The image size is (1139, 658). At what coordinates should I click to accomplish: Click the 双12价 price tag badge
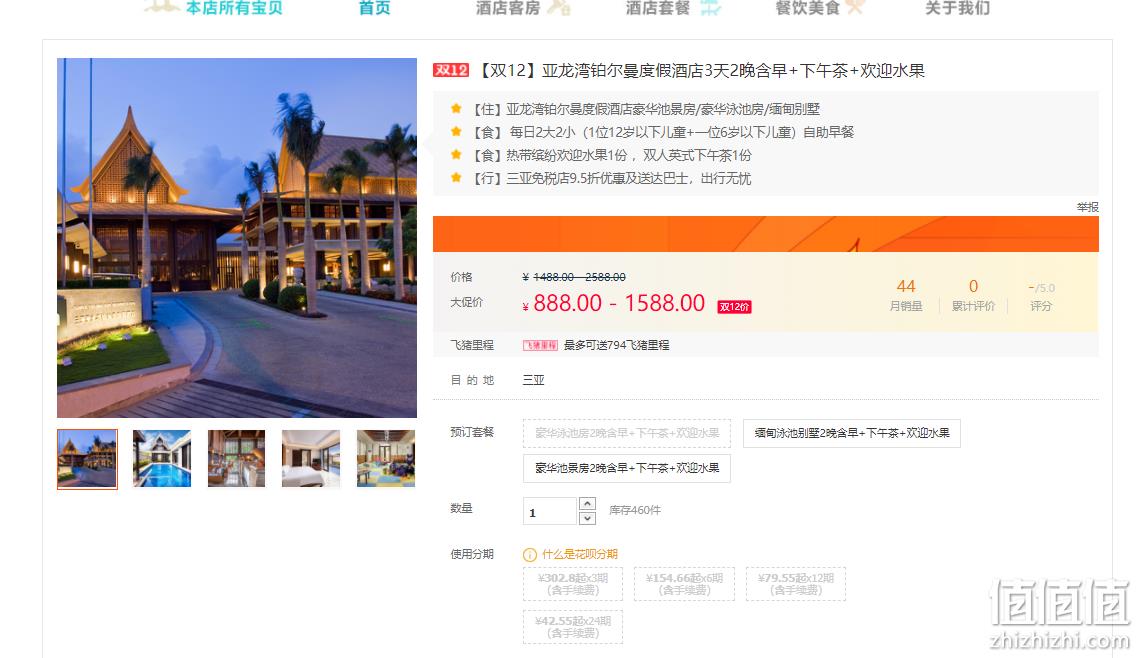[x=734, y=306]
